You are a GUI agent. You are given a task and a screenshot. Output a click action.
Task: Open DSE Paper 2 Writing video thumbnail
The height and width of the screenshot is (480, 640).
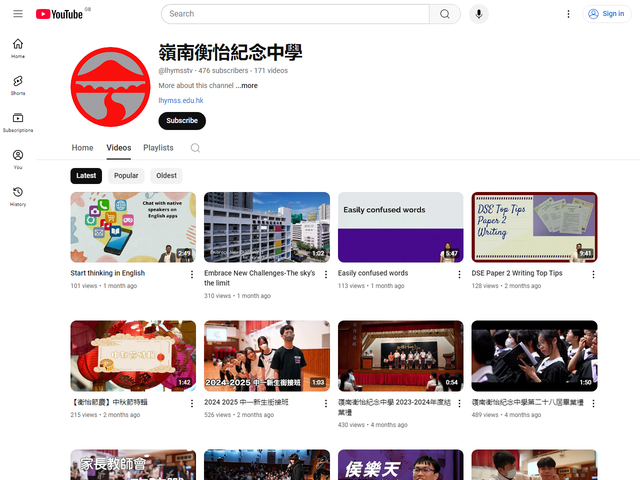coord(534,227)
